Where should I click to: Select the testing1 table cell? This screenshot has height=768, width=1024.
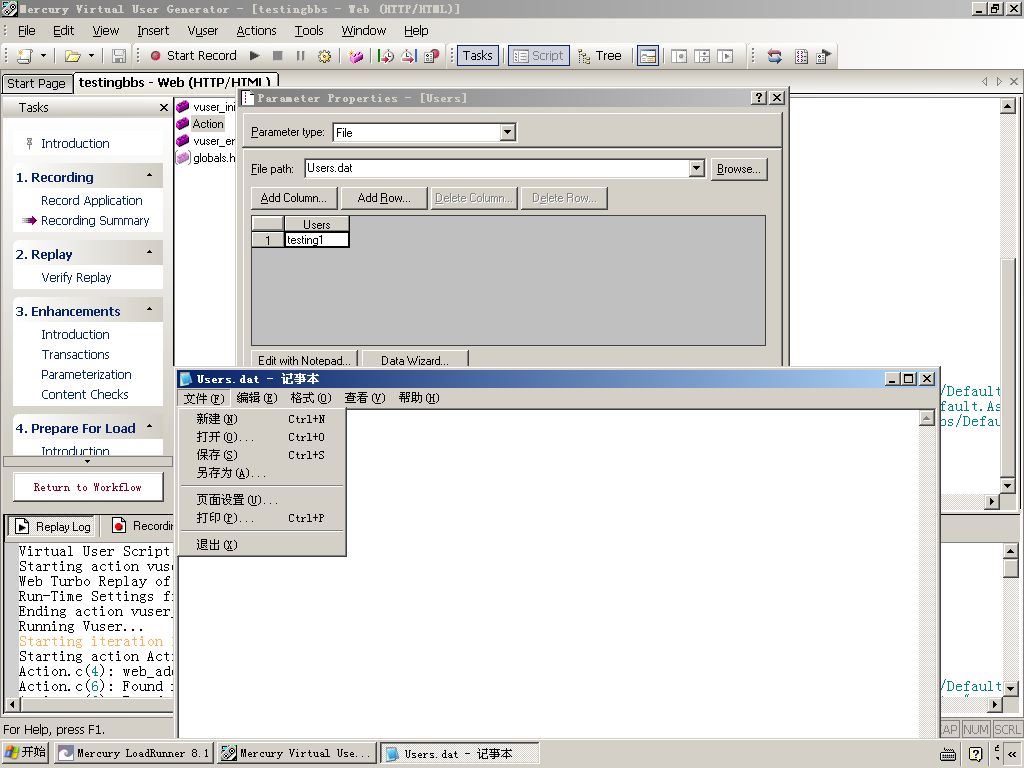tap(317, 240)
